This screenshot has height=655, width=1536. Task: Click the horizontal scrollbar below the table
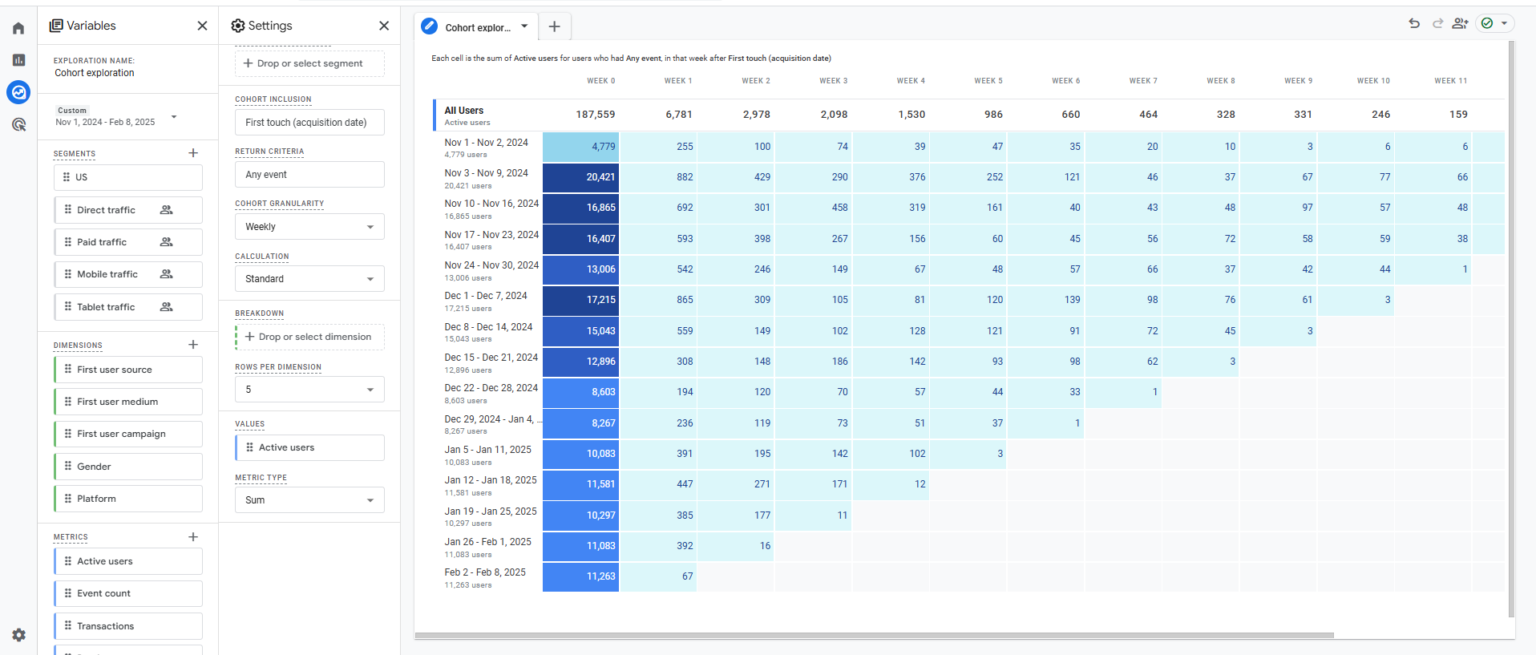click(x=874, y=635)
